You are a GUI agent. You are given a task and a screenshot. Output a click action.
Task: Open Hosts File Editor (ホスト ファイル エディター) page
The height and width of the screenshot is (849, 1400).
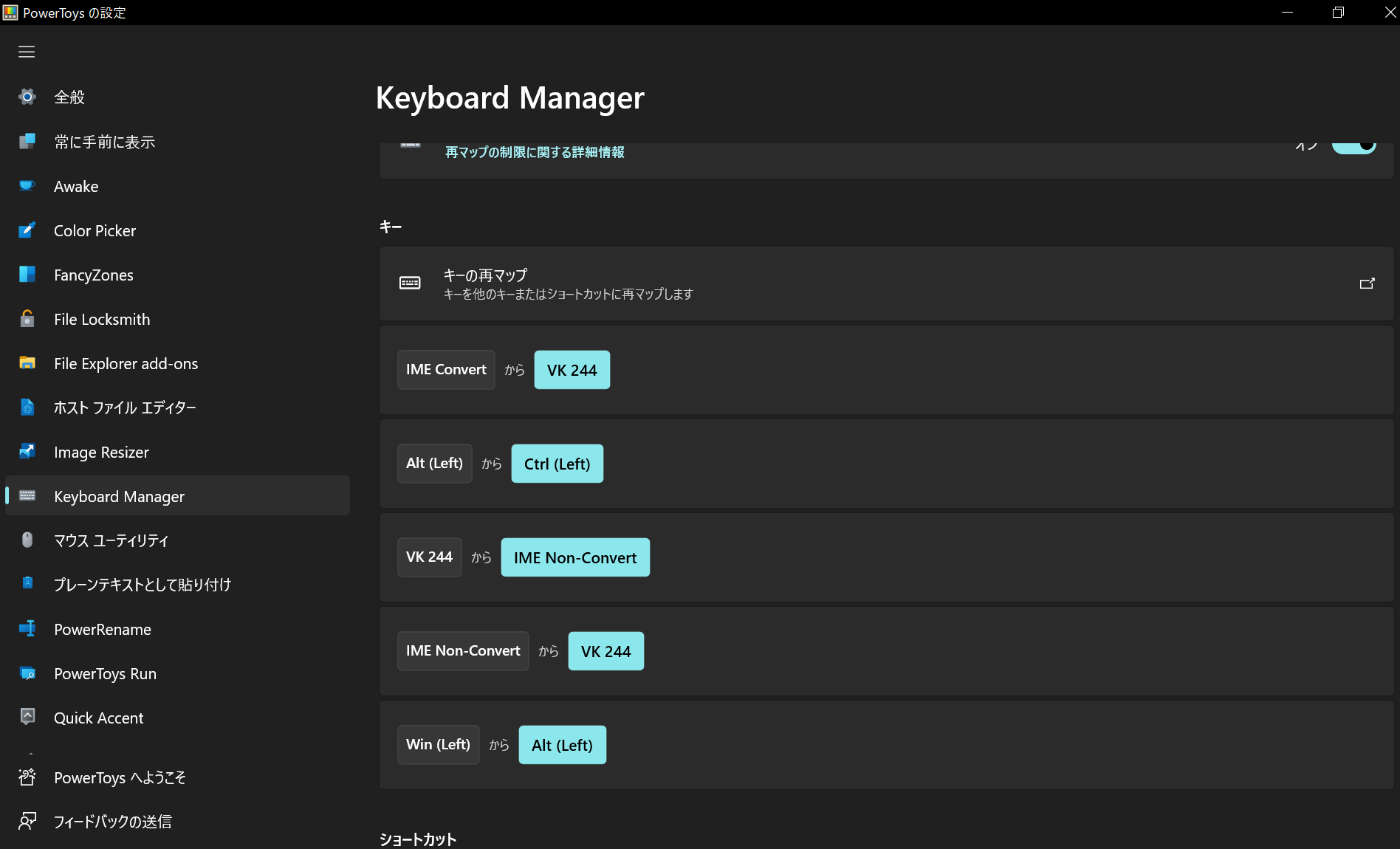click(x=177, y=408)
